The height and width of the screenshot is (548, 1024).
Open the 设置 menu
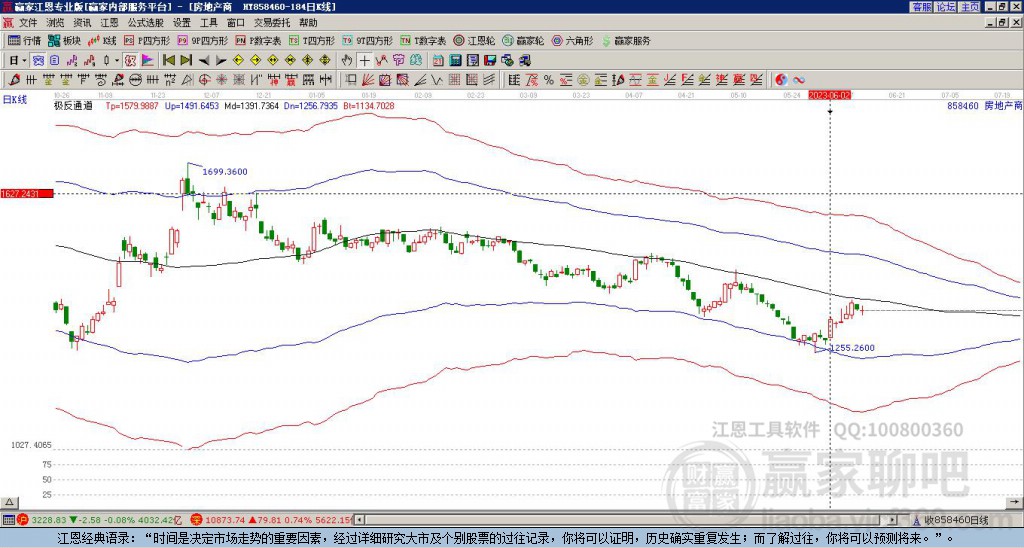[182, 23]
